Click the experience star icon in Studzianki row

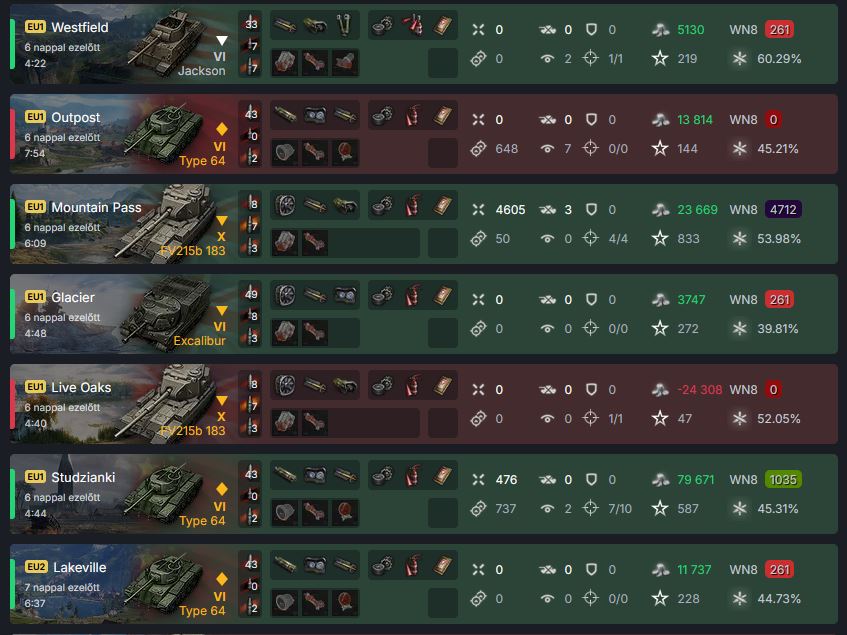point(660,509)
